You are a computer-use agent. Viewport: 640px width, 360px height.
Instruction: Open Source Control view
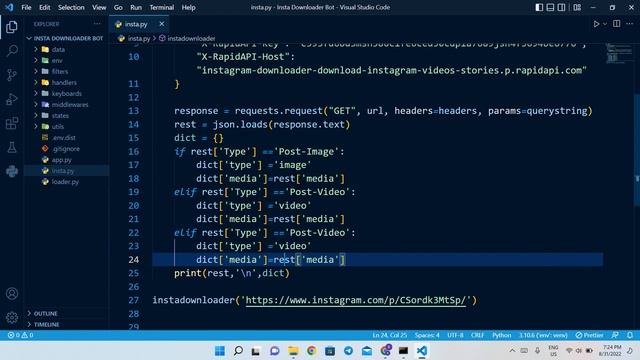pyautogui.click(x=12, y=75)
